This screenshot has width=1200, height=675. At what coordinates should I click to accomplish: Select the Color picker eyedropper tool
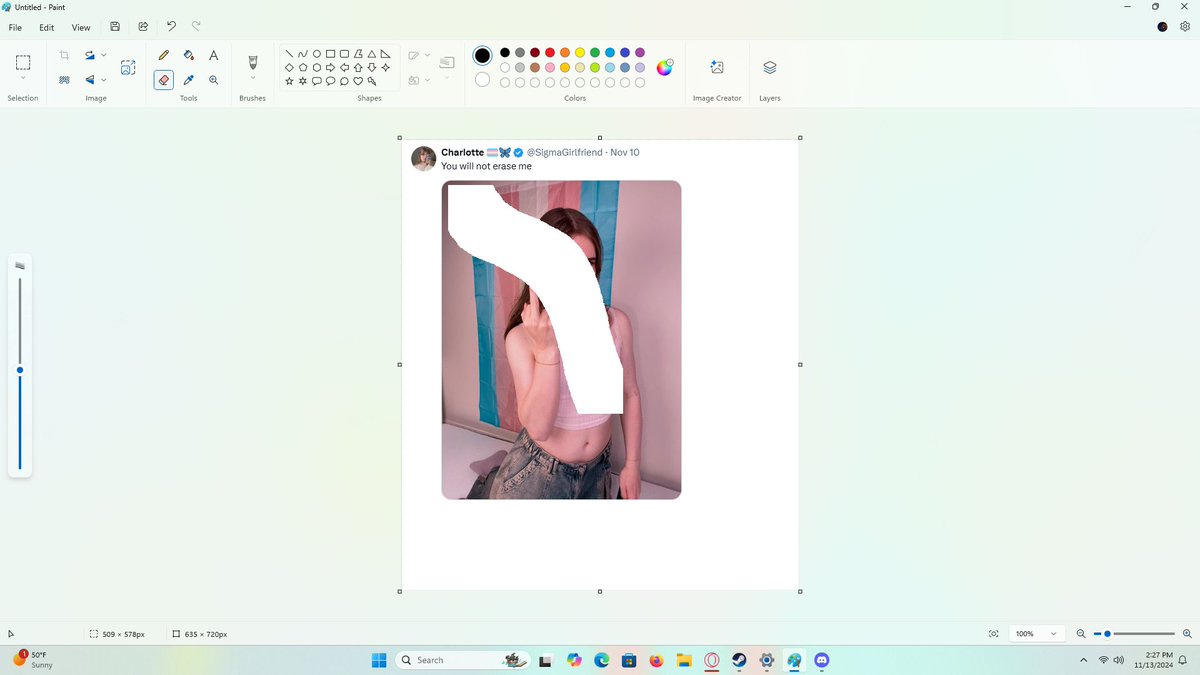click(189, 80)
